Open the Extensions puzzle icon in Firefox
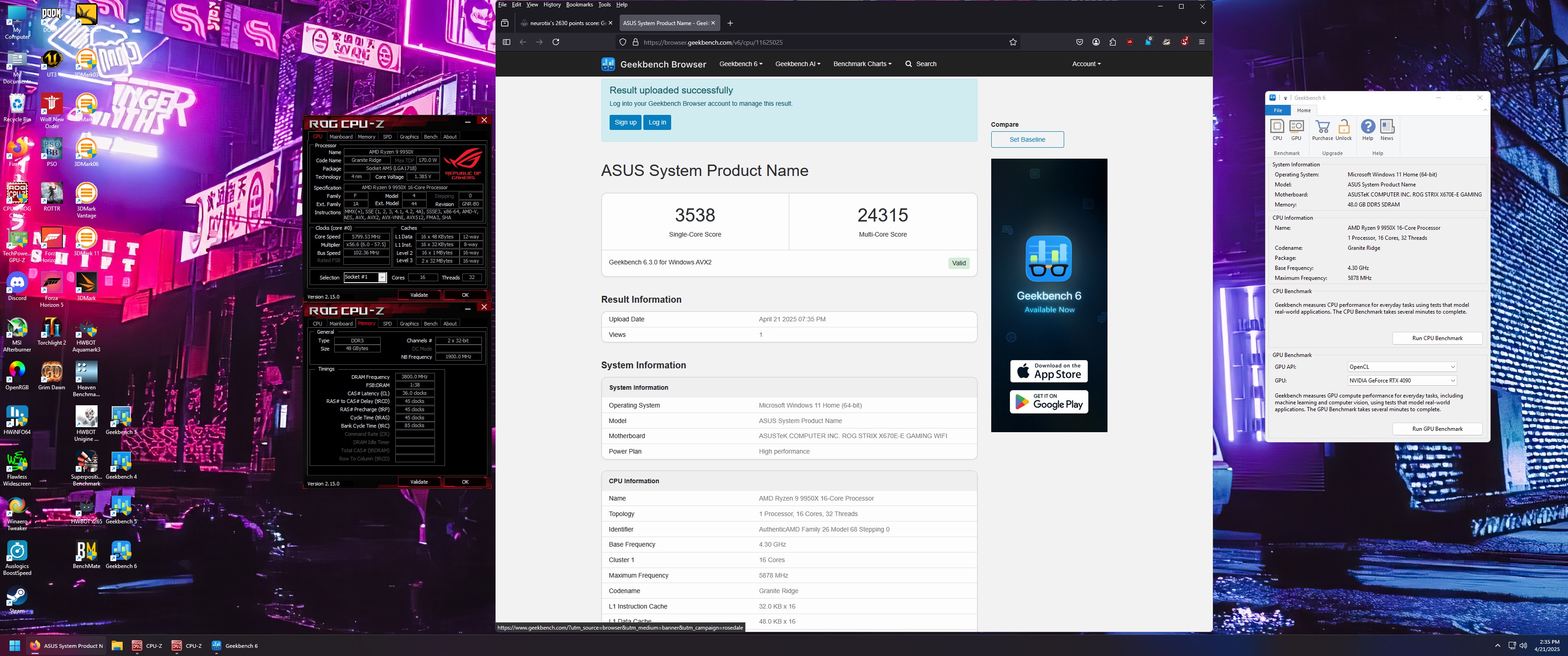 (1112, 42)
